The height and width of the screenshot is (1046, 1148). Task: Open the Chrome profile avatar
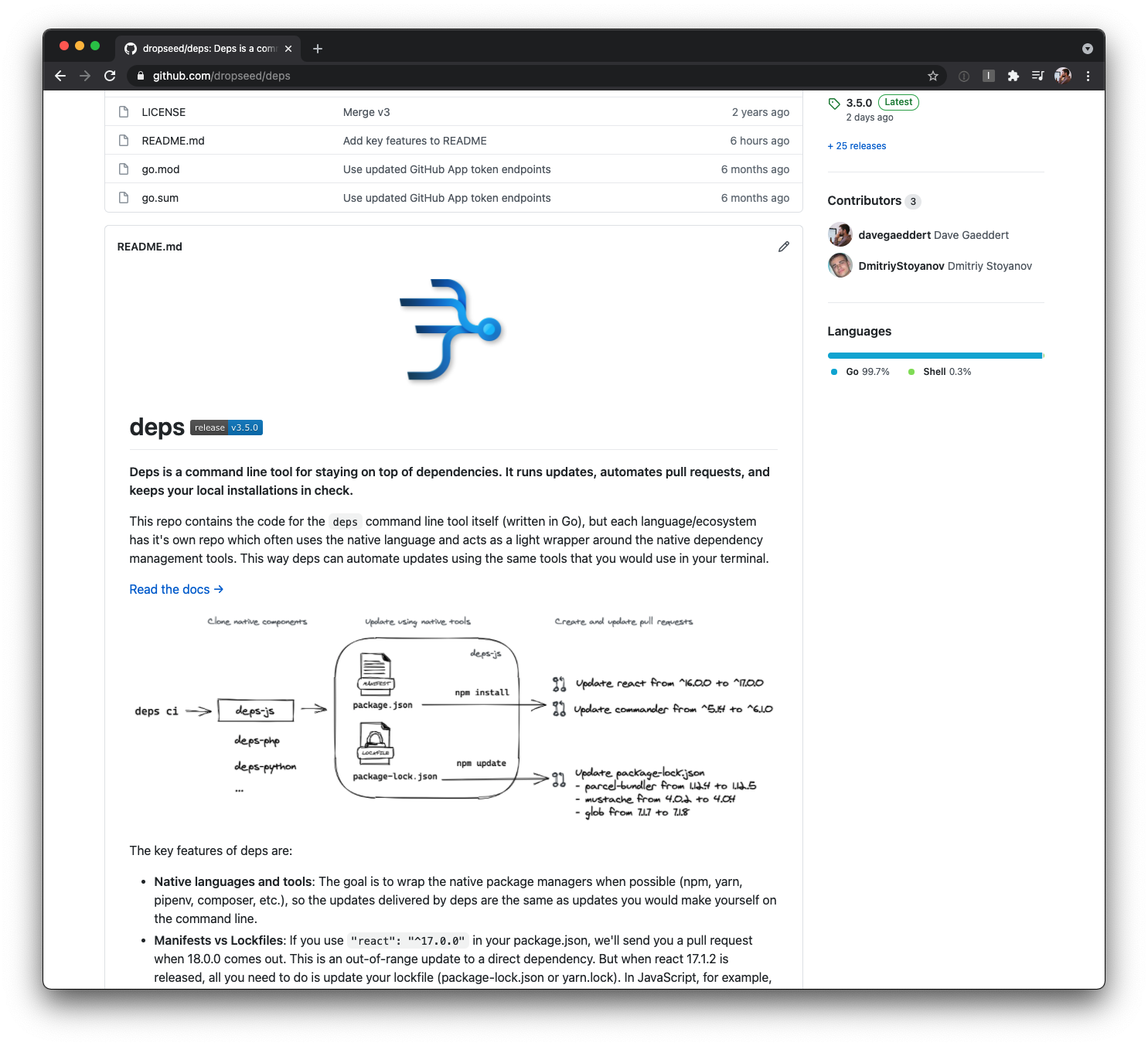(x=1063, y=76)
